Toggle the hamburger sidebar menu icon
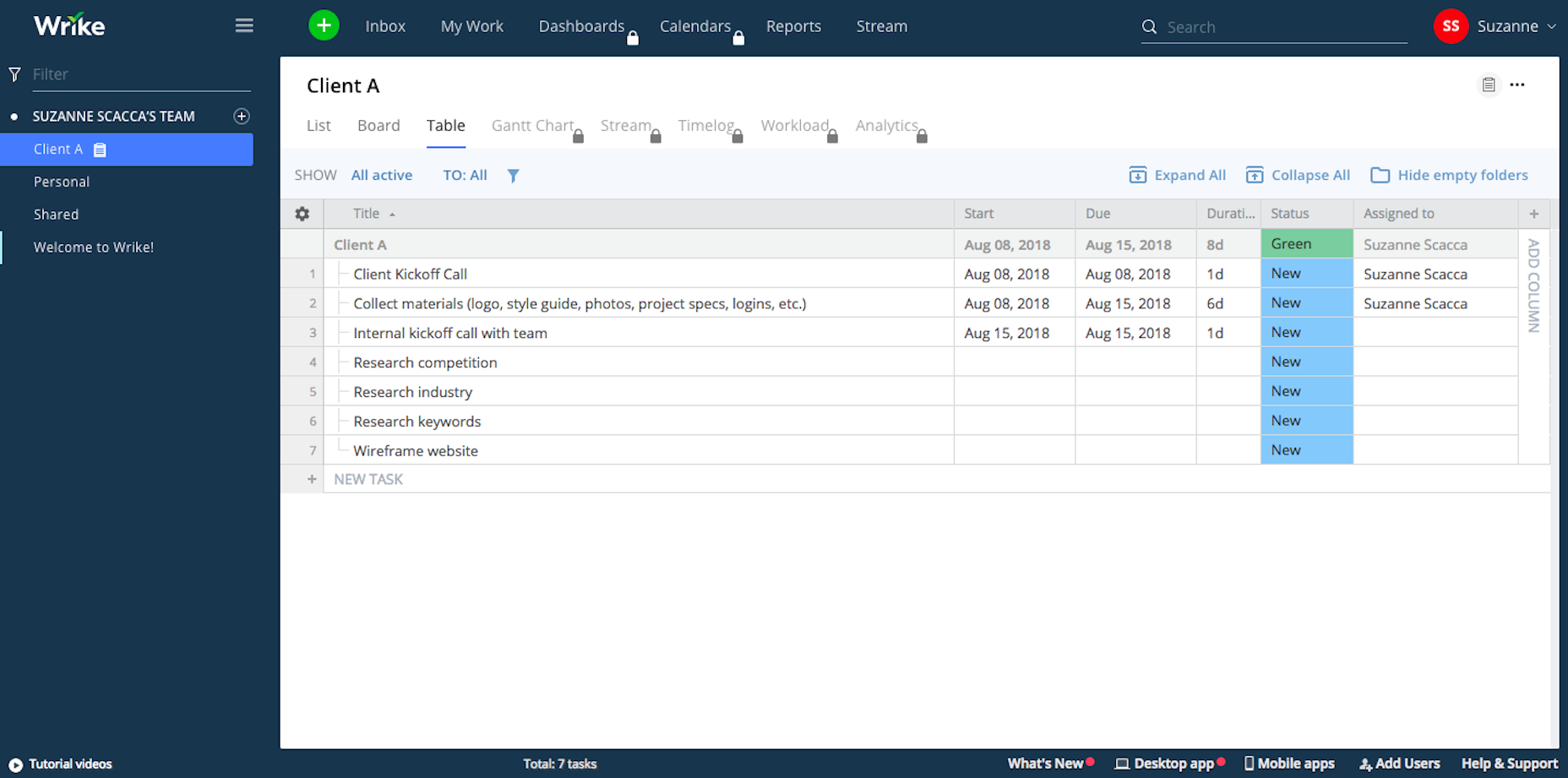 (244, 25)
